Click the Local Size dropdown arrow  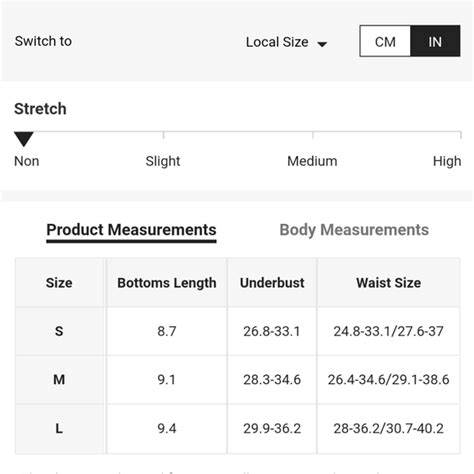322,44
